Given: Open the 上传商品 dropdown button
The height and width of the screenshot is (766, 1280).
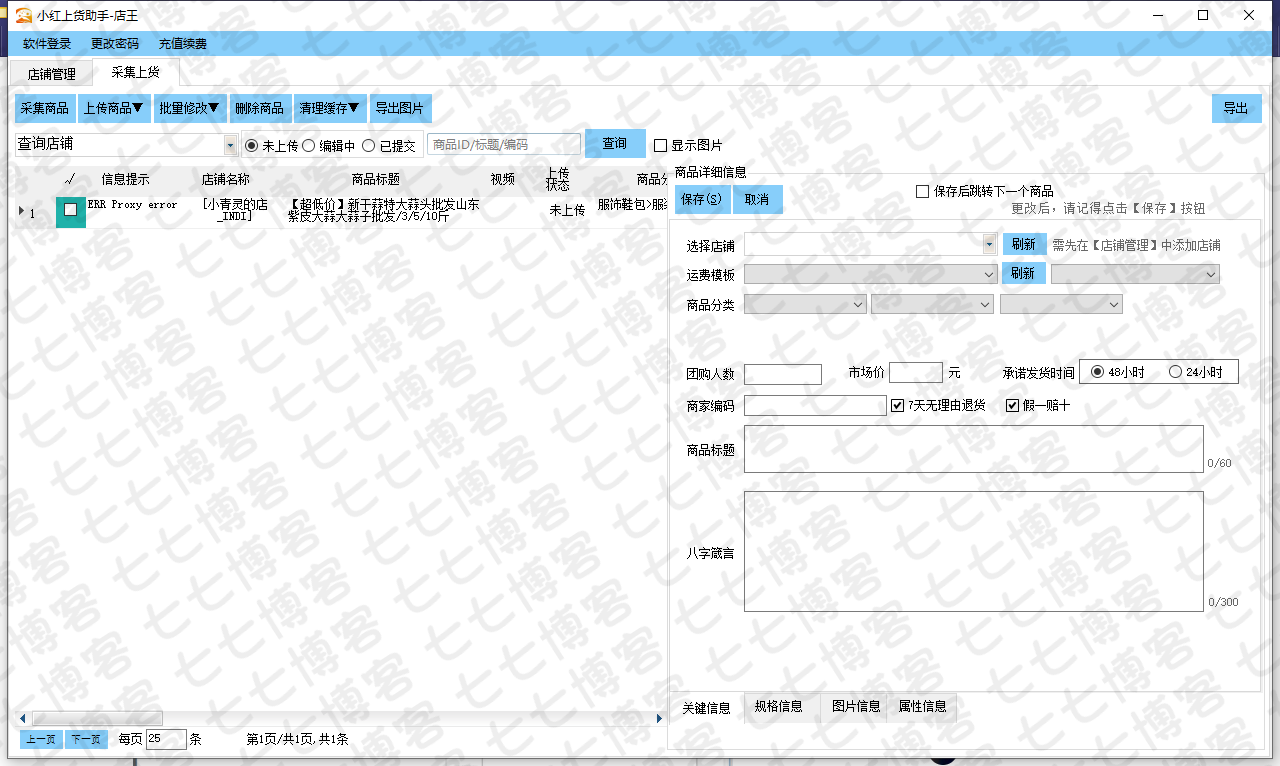Looking at the screenshot, I should (113, 108).
